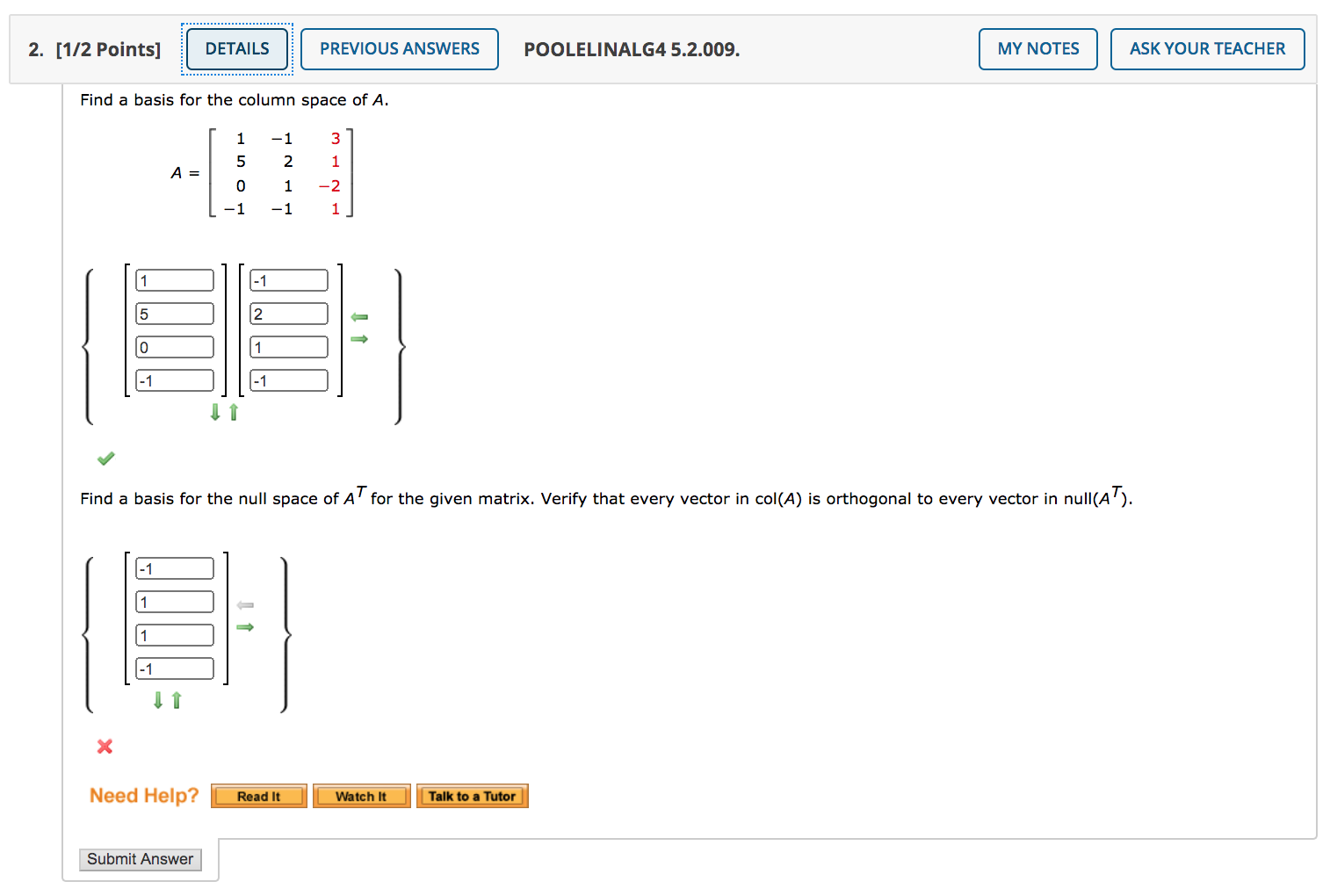Viewport: 1330px width, 896px height.
Task: Add a row to the null space vector
Action: coord(157,700)
